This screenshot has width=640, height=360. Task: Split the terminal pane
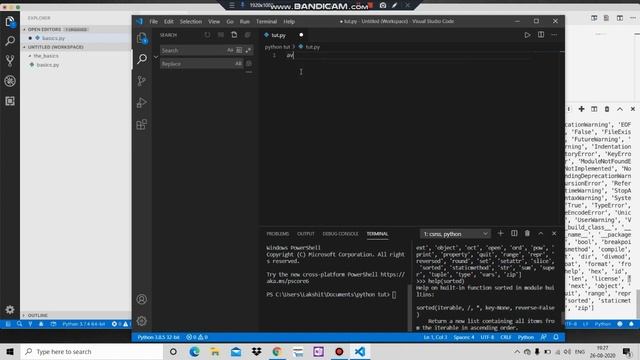(x=514, y=233)
